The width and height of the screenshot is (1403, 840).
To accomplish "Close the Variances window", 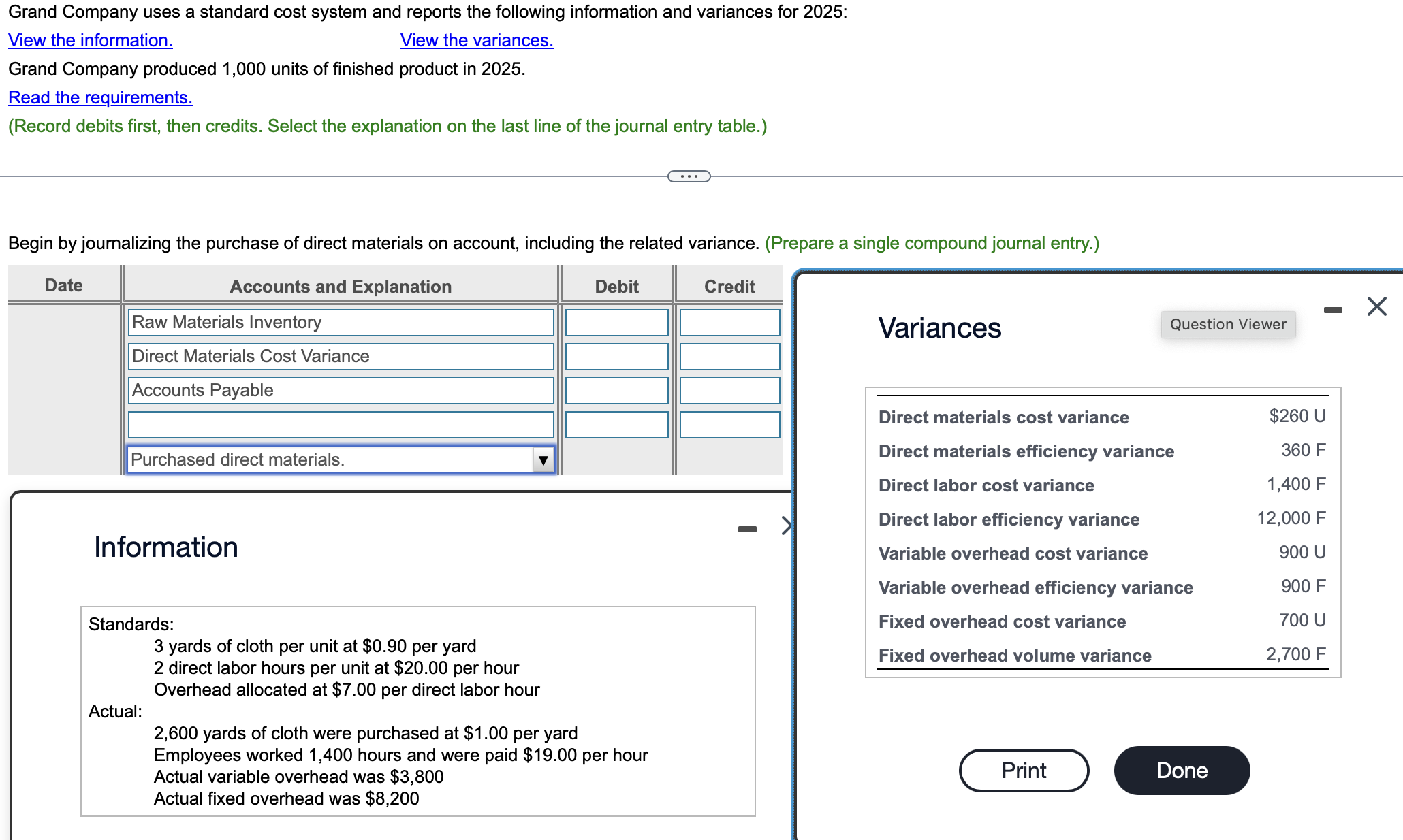I will point(1376,306).
